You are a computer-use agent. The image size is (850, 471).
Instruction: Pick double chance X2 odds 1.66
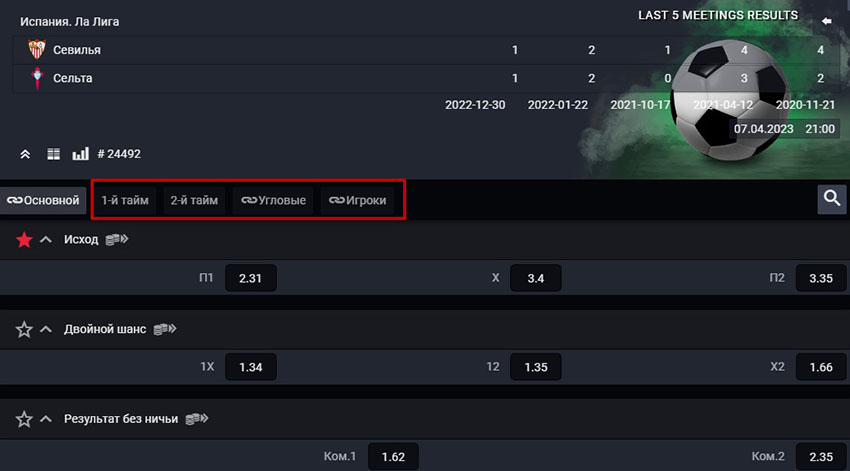[820, 367]
